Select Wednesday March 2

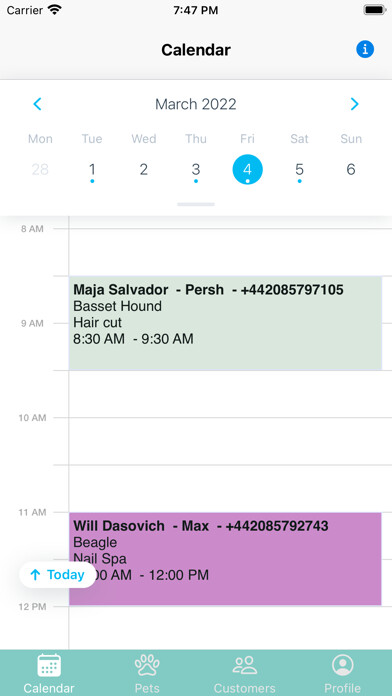pyautogui.click(x=144, y=170)
